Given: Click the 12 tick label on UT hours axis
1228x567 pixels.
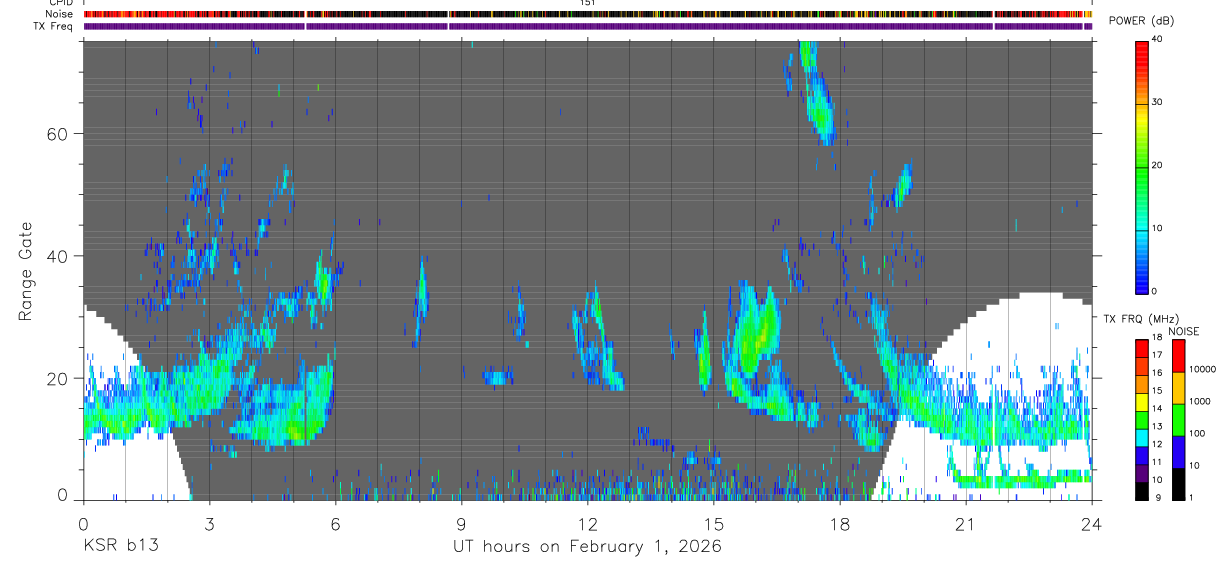Looking at the screenshot, I should (x=587, y=523).
